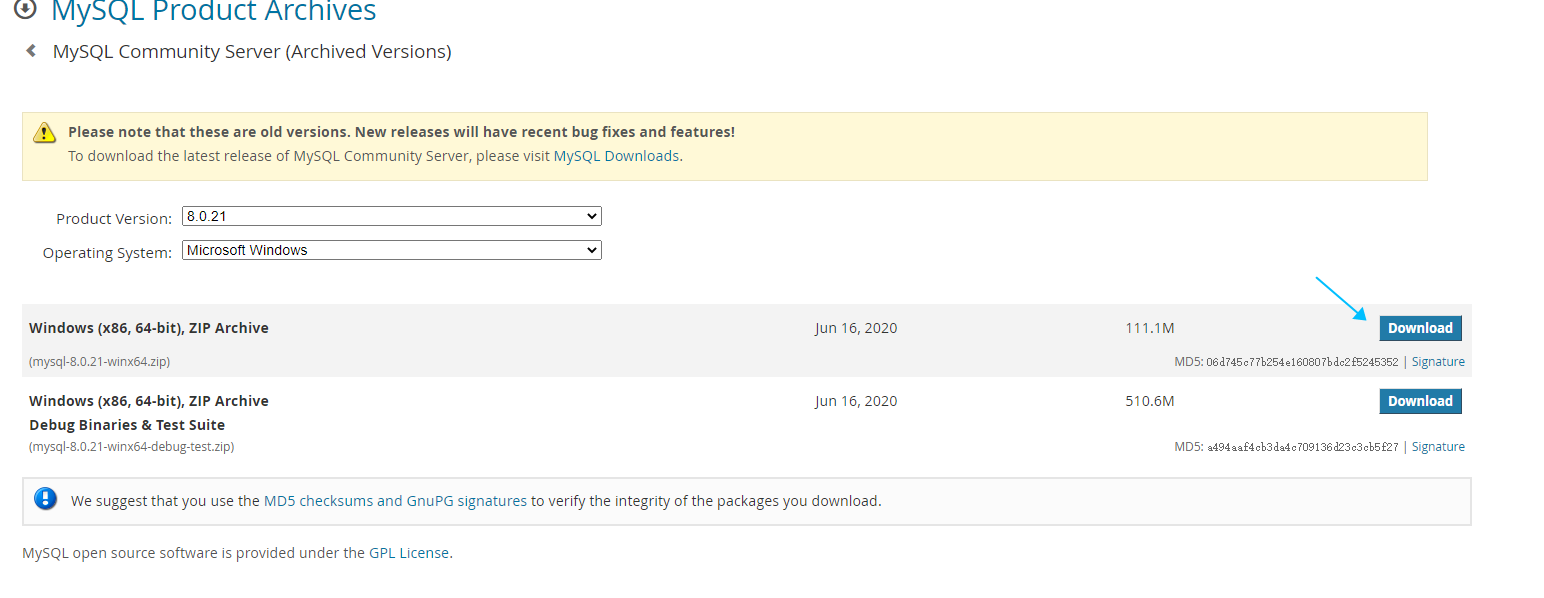This screenshot has height=598, width=1544.
Task: Click the bold old versions warning text
Action: point(401,132)
